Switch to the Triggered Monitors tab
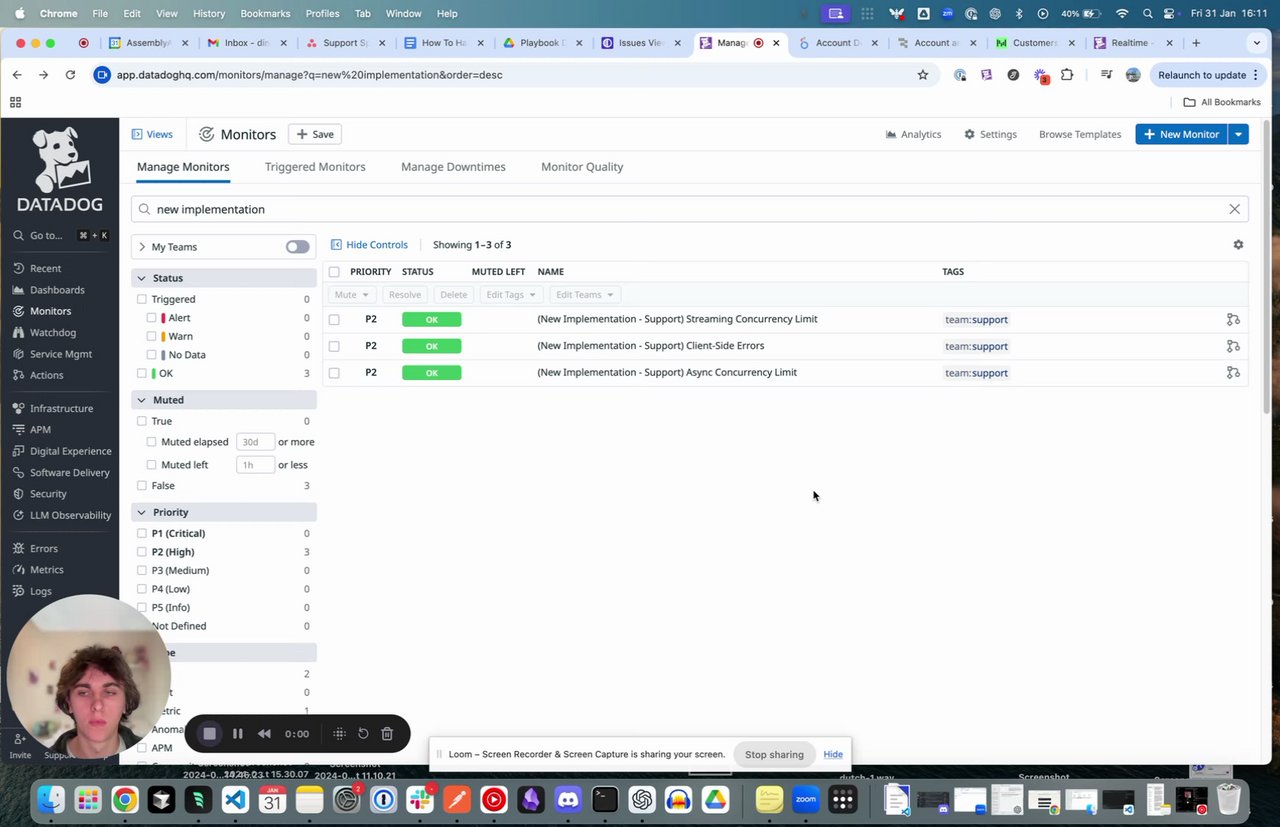Image resolution: width=1280 pixels, height=827 pixels. (x=315, y=167)
